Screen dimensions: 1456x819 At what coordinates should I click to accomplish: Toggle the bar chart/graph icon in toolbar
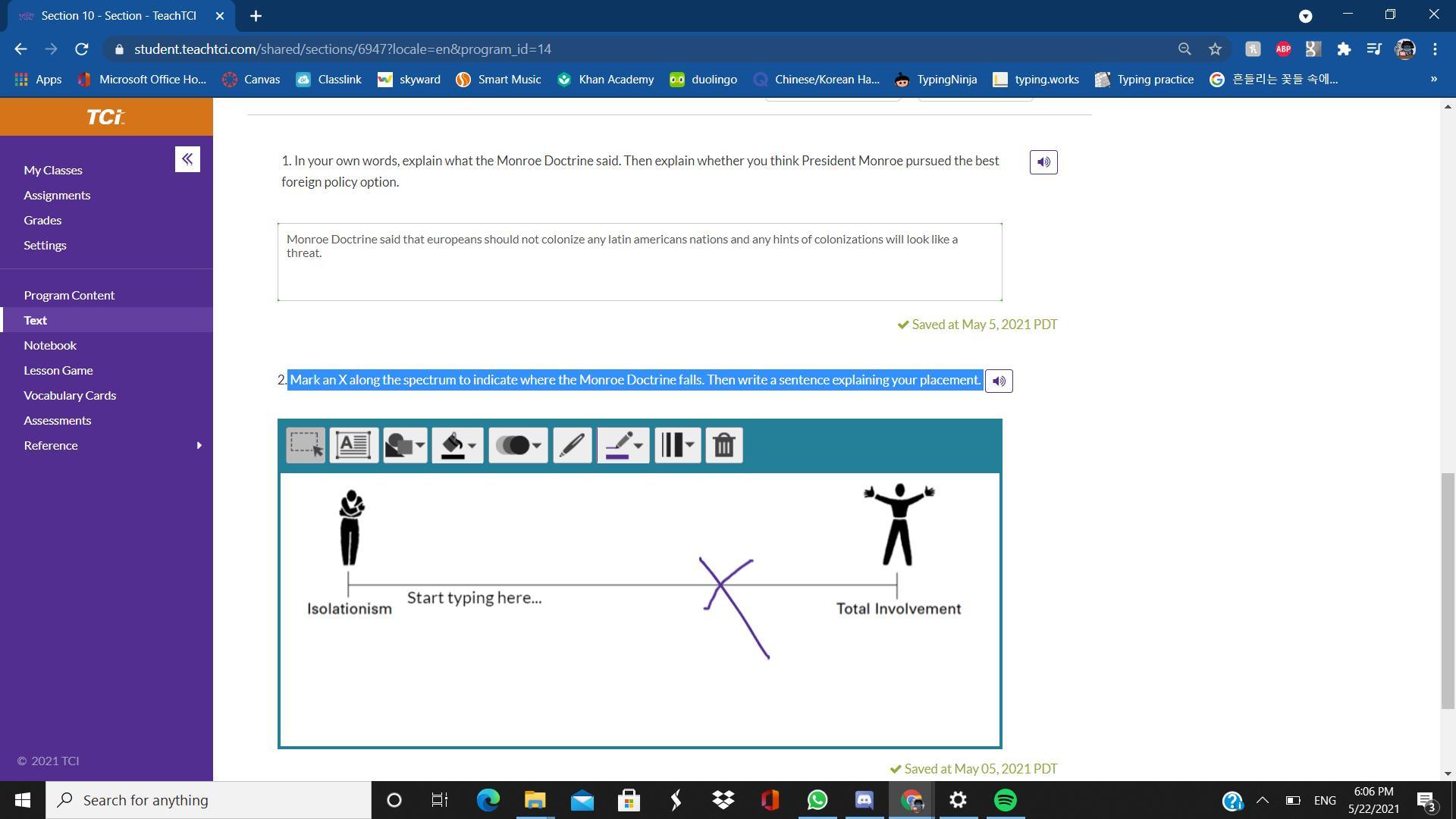pyautogui.click(x=677, y=444)
